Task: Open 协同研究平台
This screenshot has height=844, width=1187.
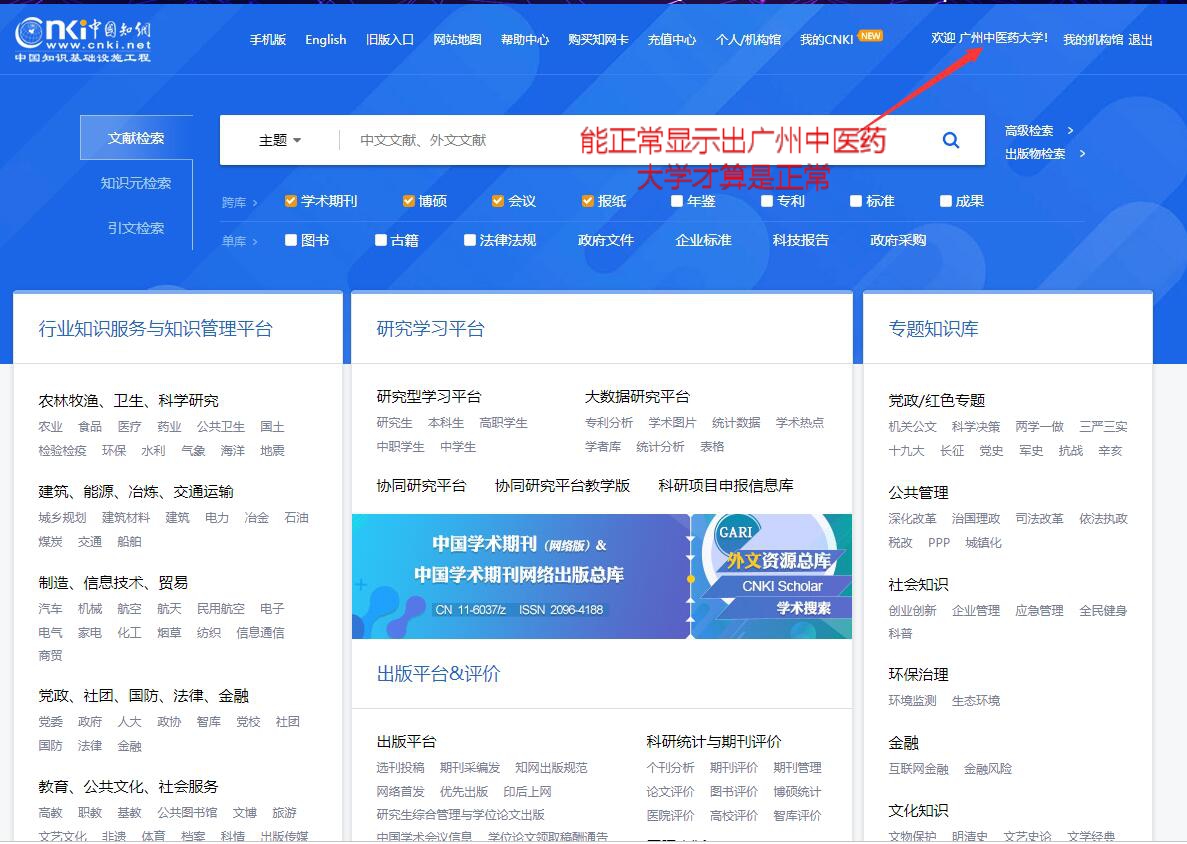Action: click(422, 485)
